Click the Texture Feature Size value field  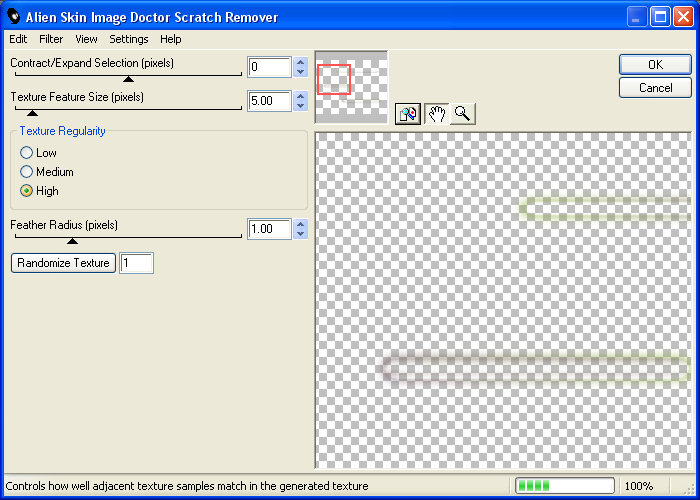(270, 101)
